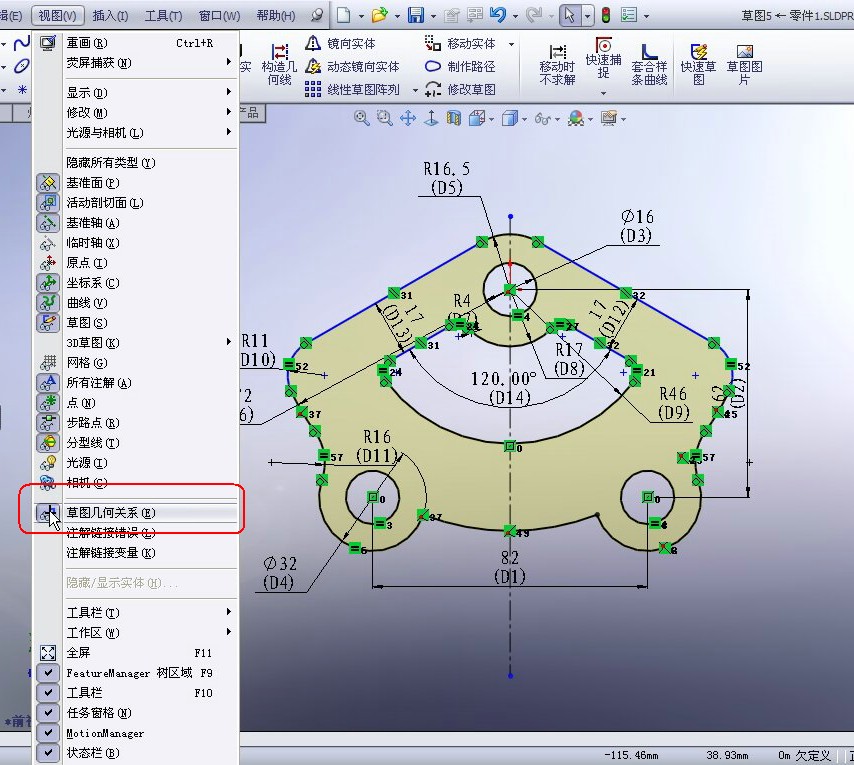Click the Save disk icon
The width and height of the screenshot is (854, 765).
416,15
